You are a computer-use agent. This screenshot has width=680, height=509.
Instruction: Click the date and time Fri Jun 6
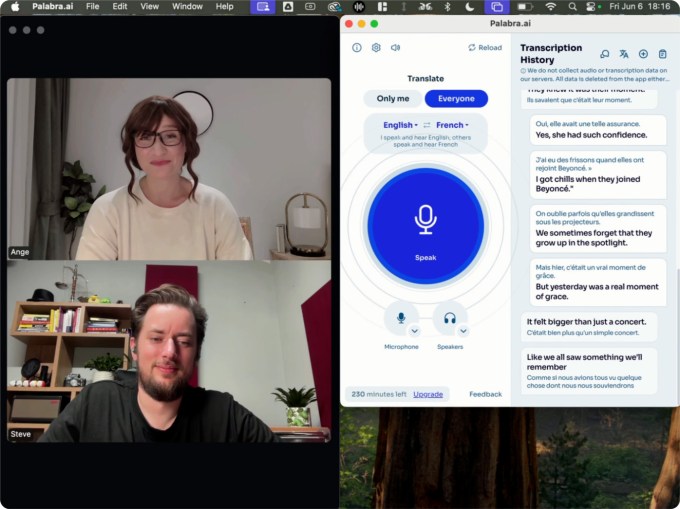[639, 7]
